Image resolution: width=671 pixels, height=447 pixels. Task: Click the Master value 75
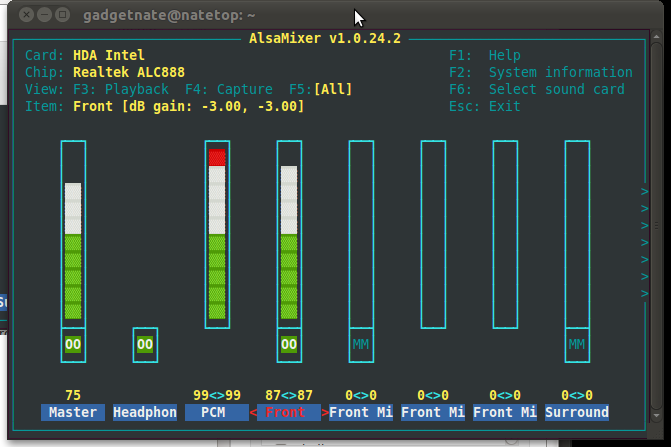pyautogui.click(x=73, y=395)
